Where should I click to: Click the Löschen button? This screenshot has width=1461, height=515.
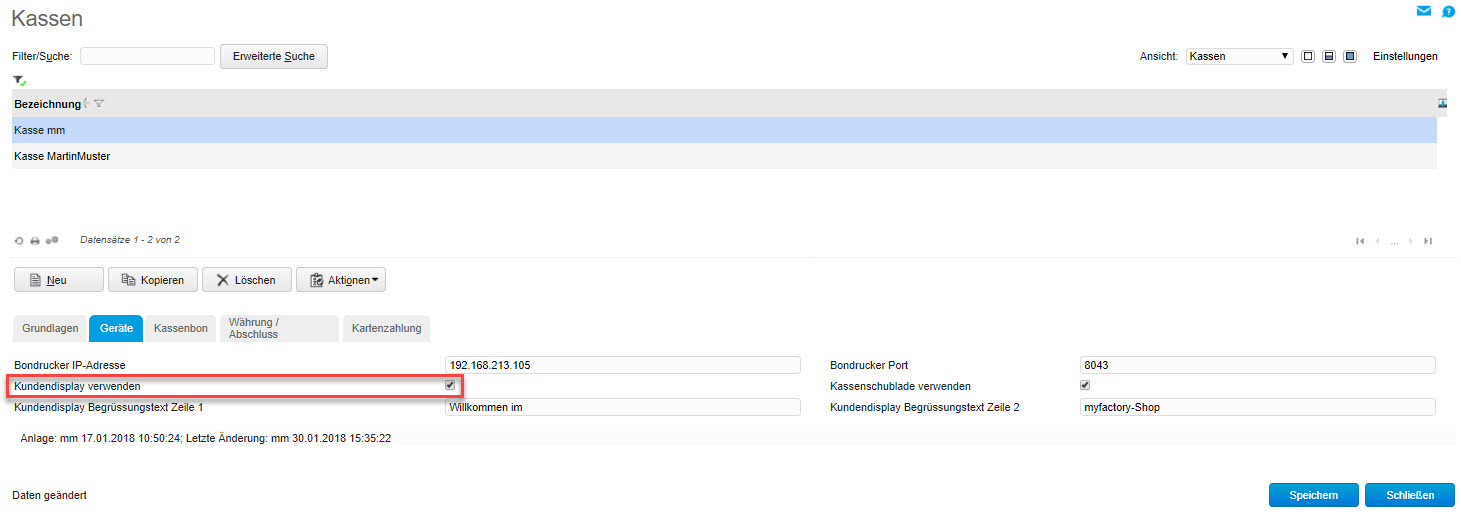[246, 280]
